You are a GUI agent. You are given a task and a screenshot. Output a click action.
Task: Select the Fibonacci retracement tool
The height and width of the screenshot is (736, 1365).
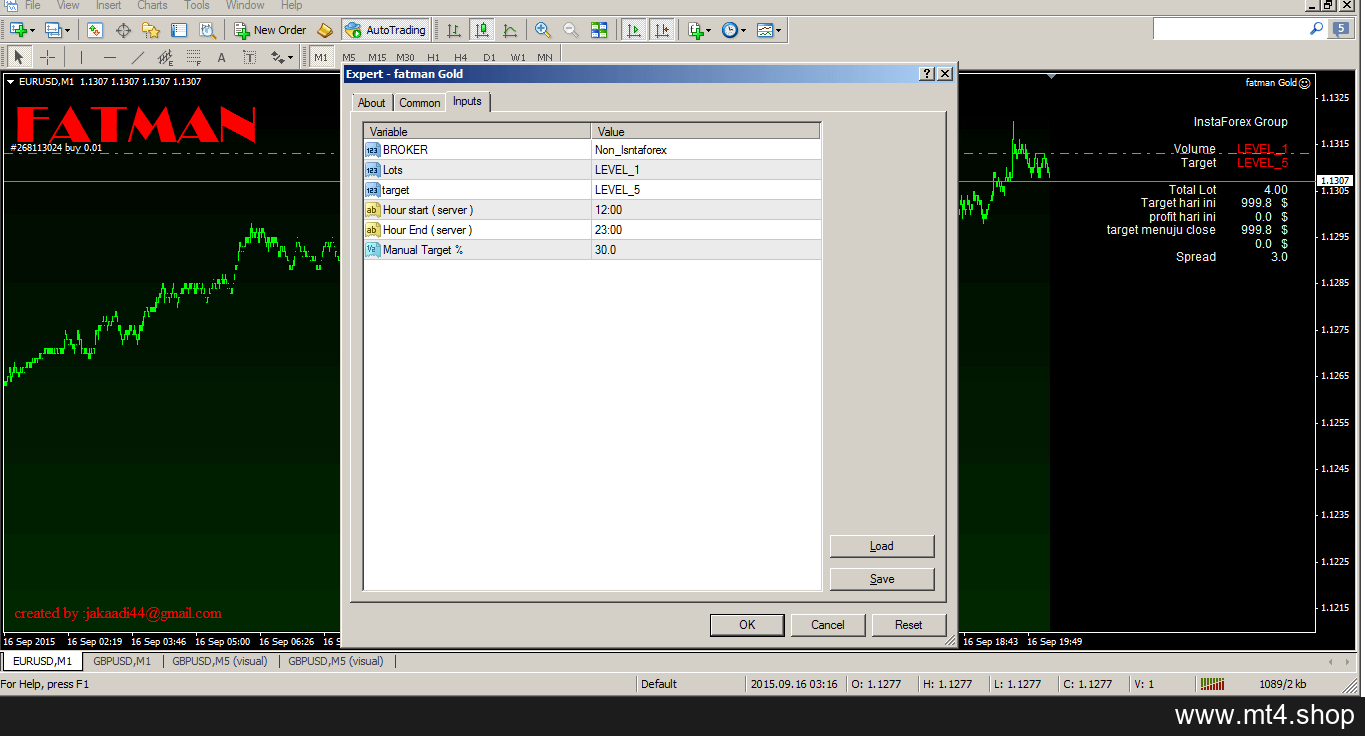coord(194,57)
